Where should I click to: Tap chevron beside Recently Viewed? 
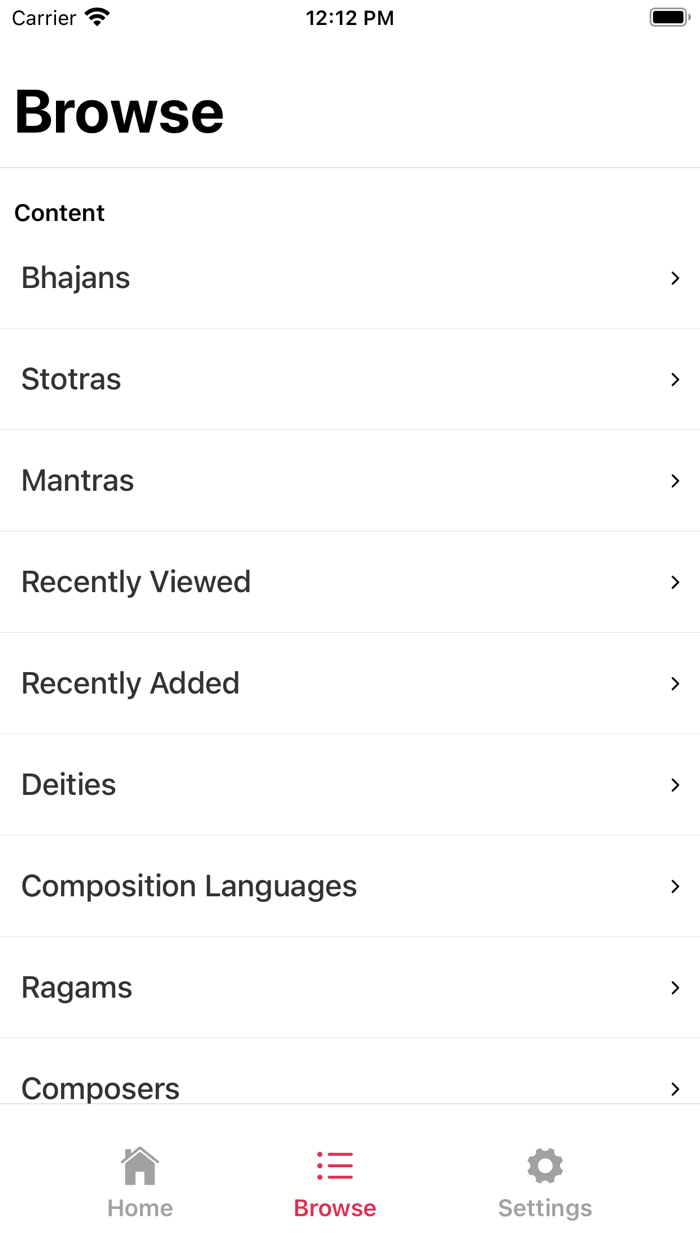[675, 582]
